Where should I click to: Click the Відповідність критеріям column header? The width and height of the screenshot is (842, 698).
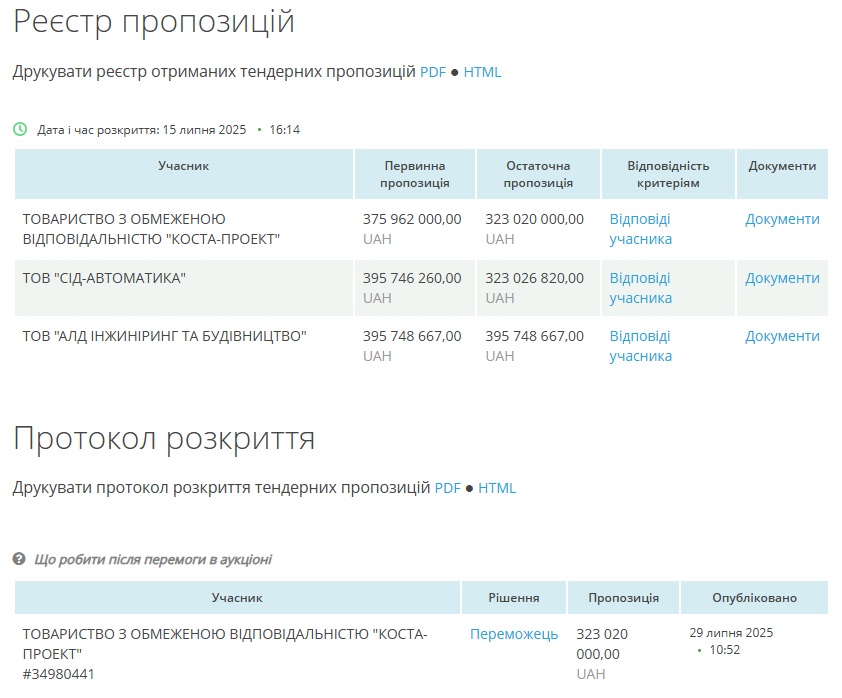pyautogui.click(x=668, y=174)
